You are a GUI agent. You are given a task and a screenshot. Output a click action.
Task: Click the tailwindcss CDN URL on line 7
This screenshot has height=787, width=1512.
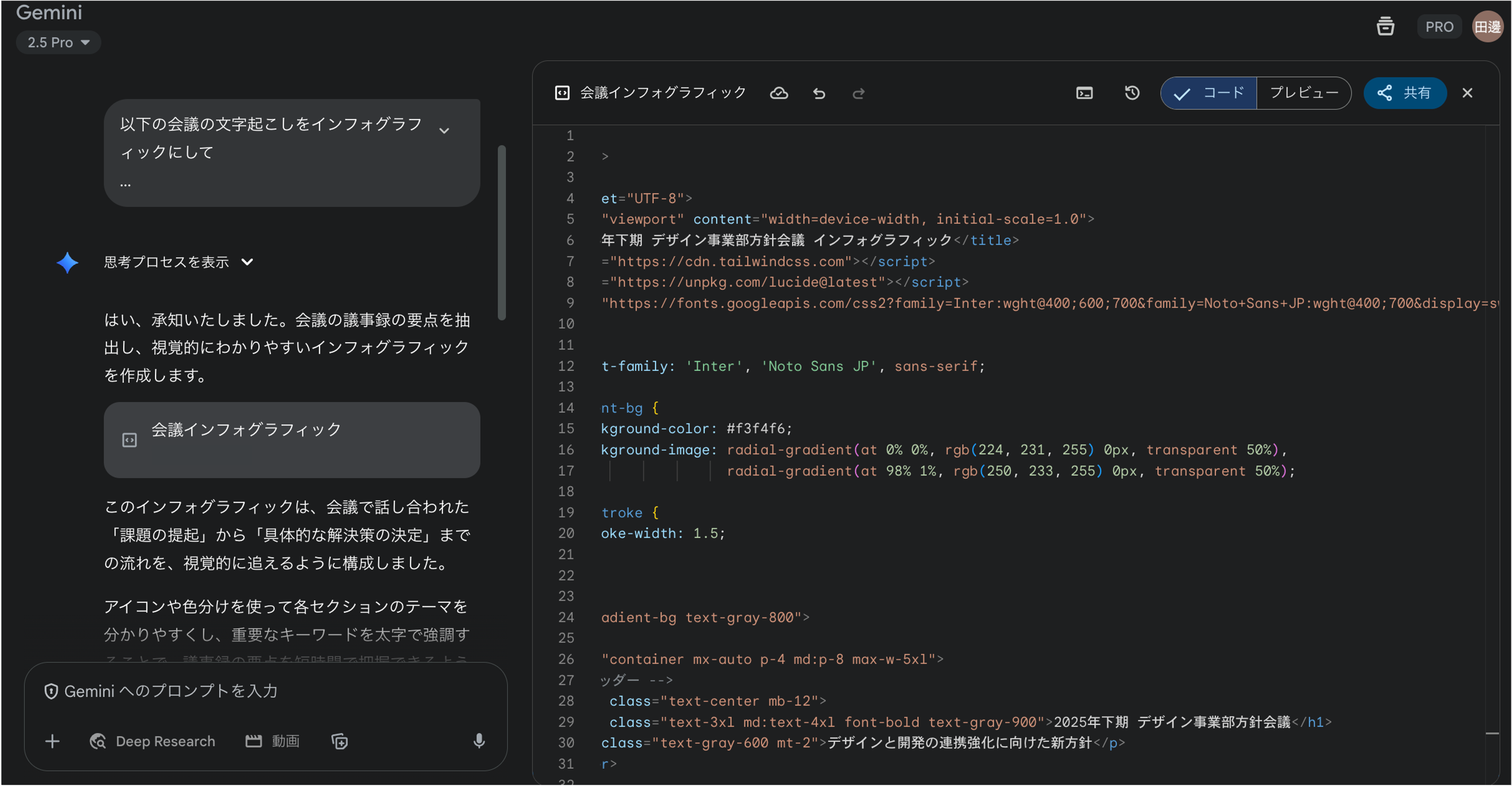coord(731,261)
